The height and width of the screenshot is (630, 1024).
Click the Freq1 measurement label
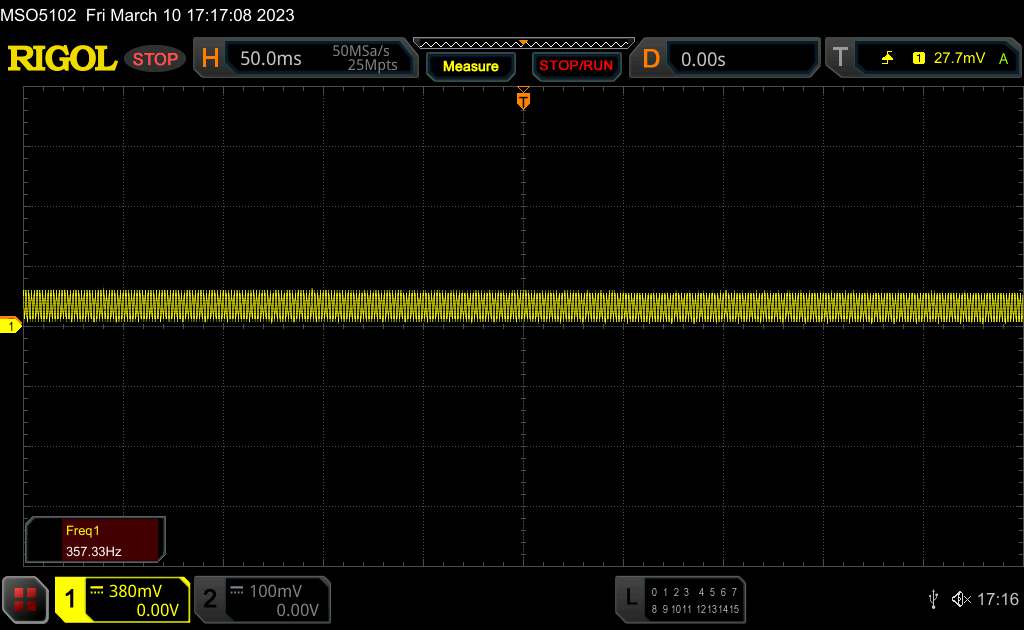pyautogui.click(x=82, y=531)
